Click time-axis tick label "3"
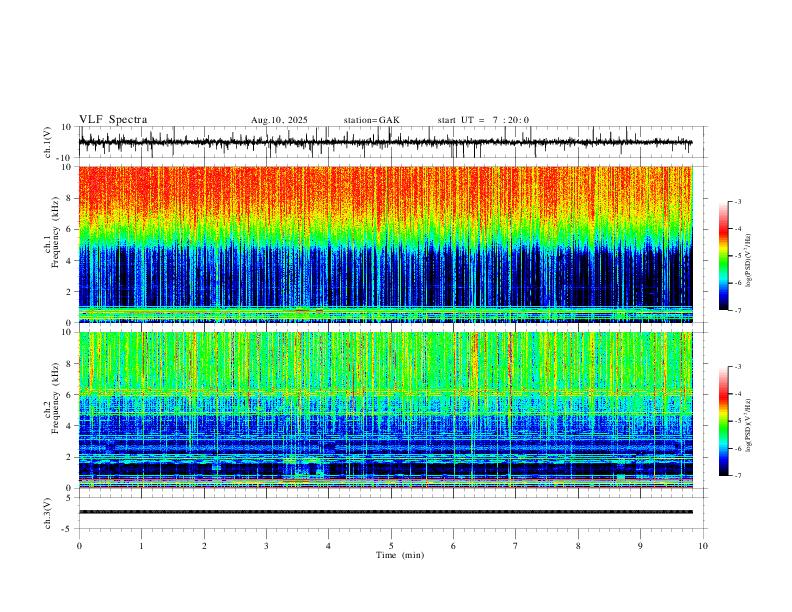 266,546
